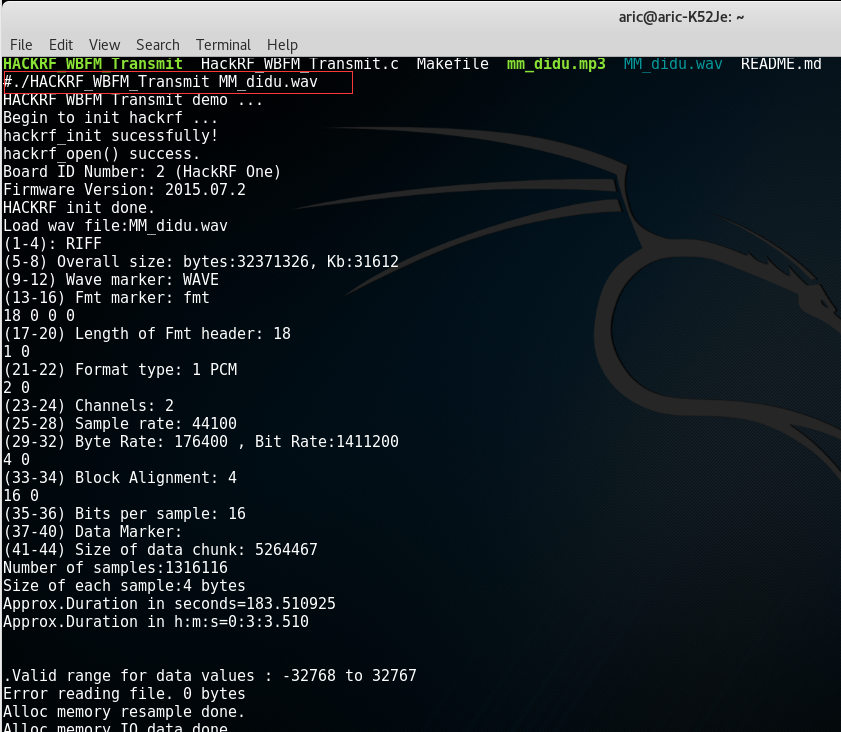Click the 'HACKRF WBFM Transmit demo ...' line

pos(133,100)
